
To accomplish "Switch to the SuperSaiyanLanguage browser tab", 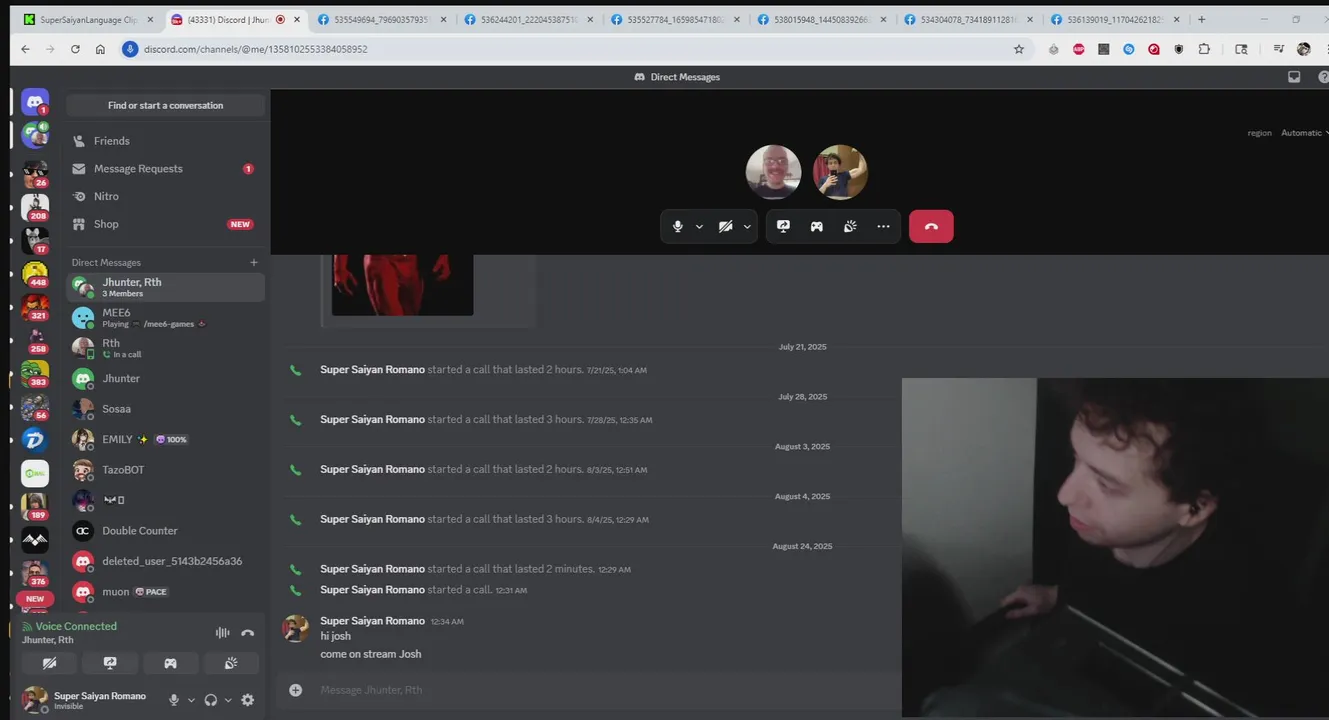I will pyautogui.click(x=86, y=19).
